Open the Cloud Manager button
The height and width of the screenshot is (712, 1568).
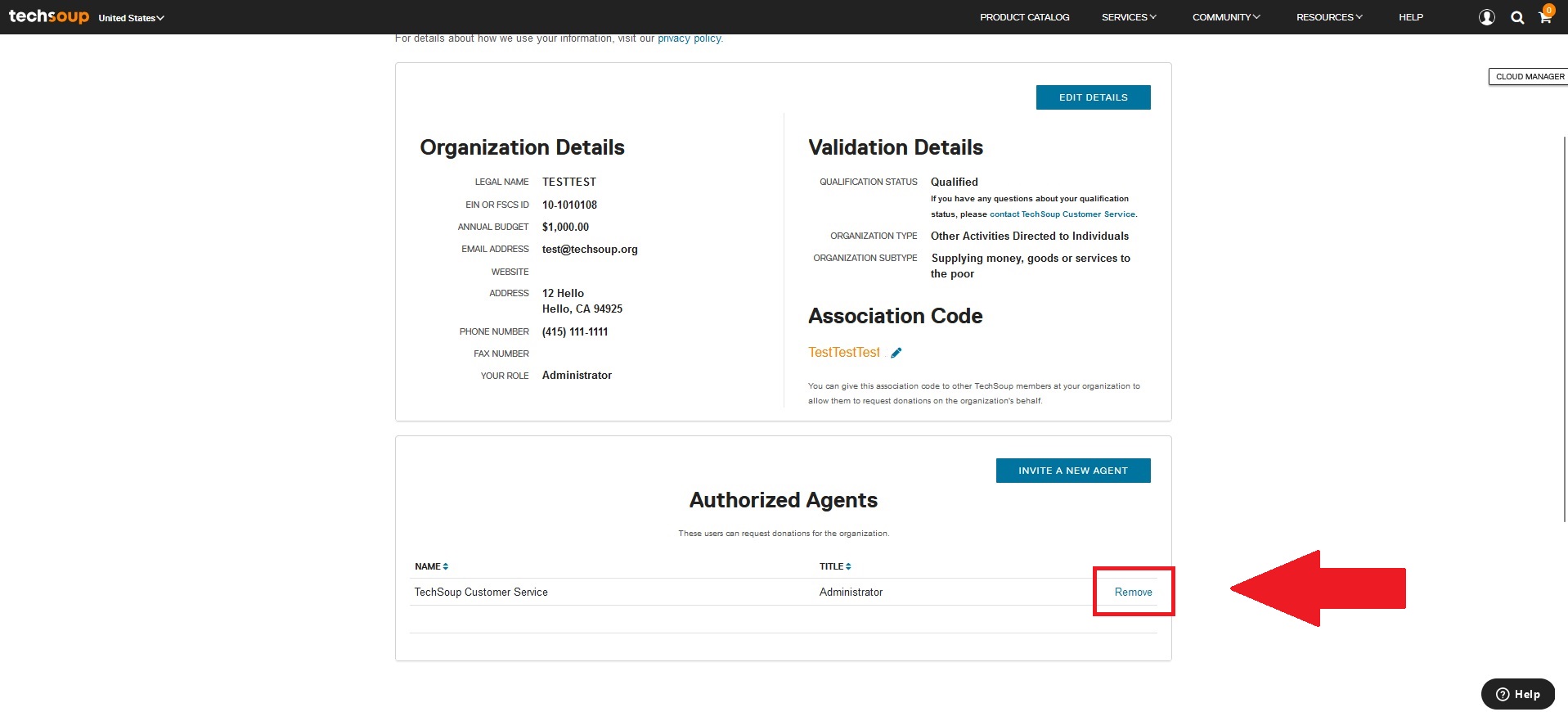1530,76
